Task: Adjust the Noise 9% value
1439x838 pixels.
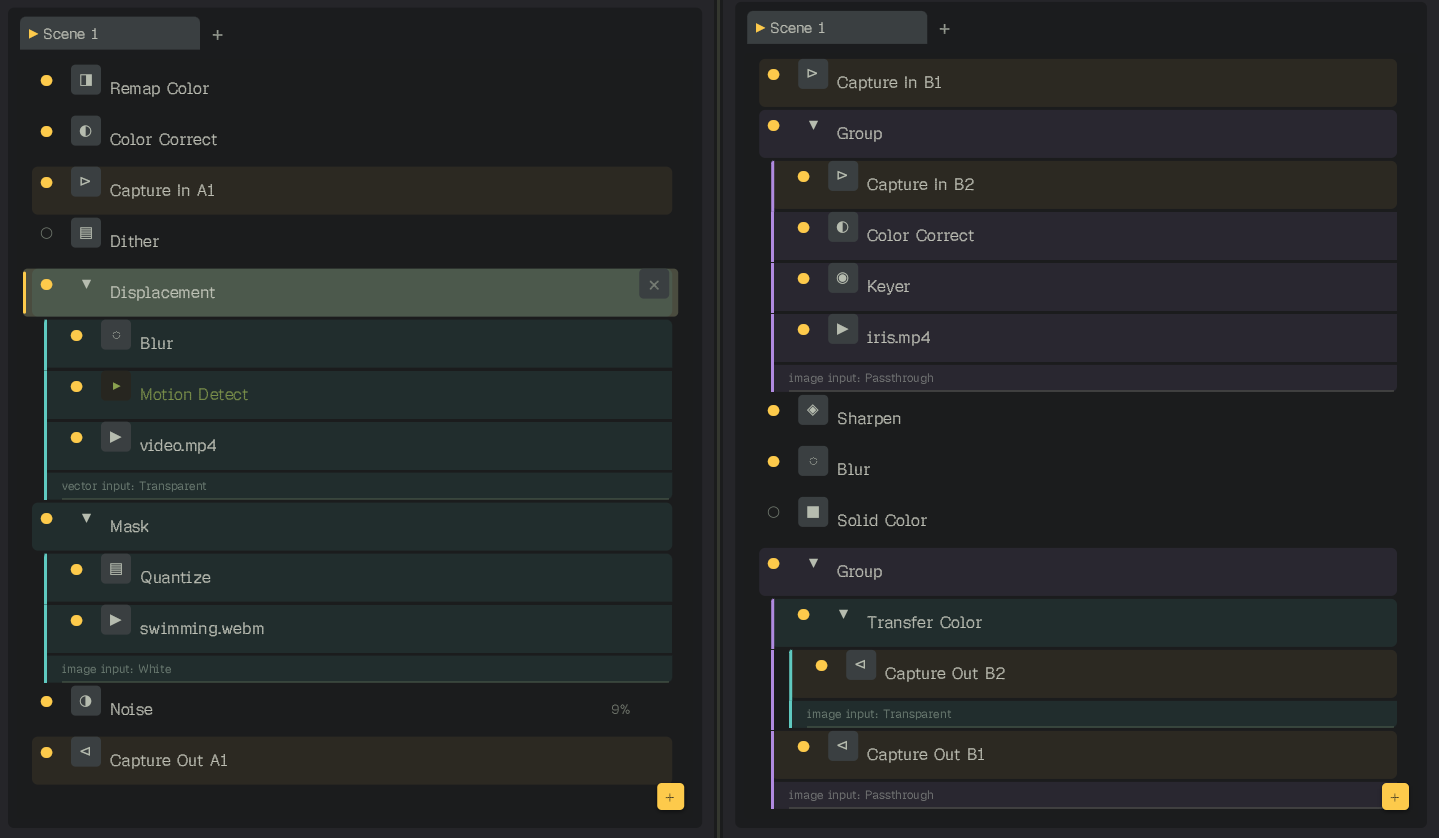Action: point(620,709)
